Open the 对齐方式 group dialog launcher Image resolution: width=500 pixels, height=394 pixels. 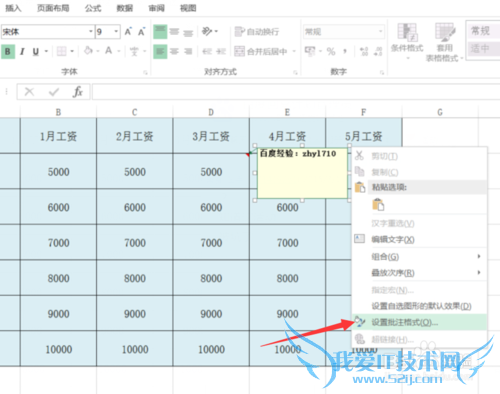(295, 72)
